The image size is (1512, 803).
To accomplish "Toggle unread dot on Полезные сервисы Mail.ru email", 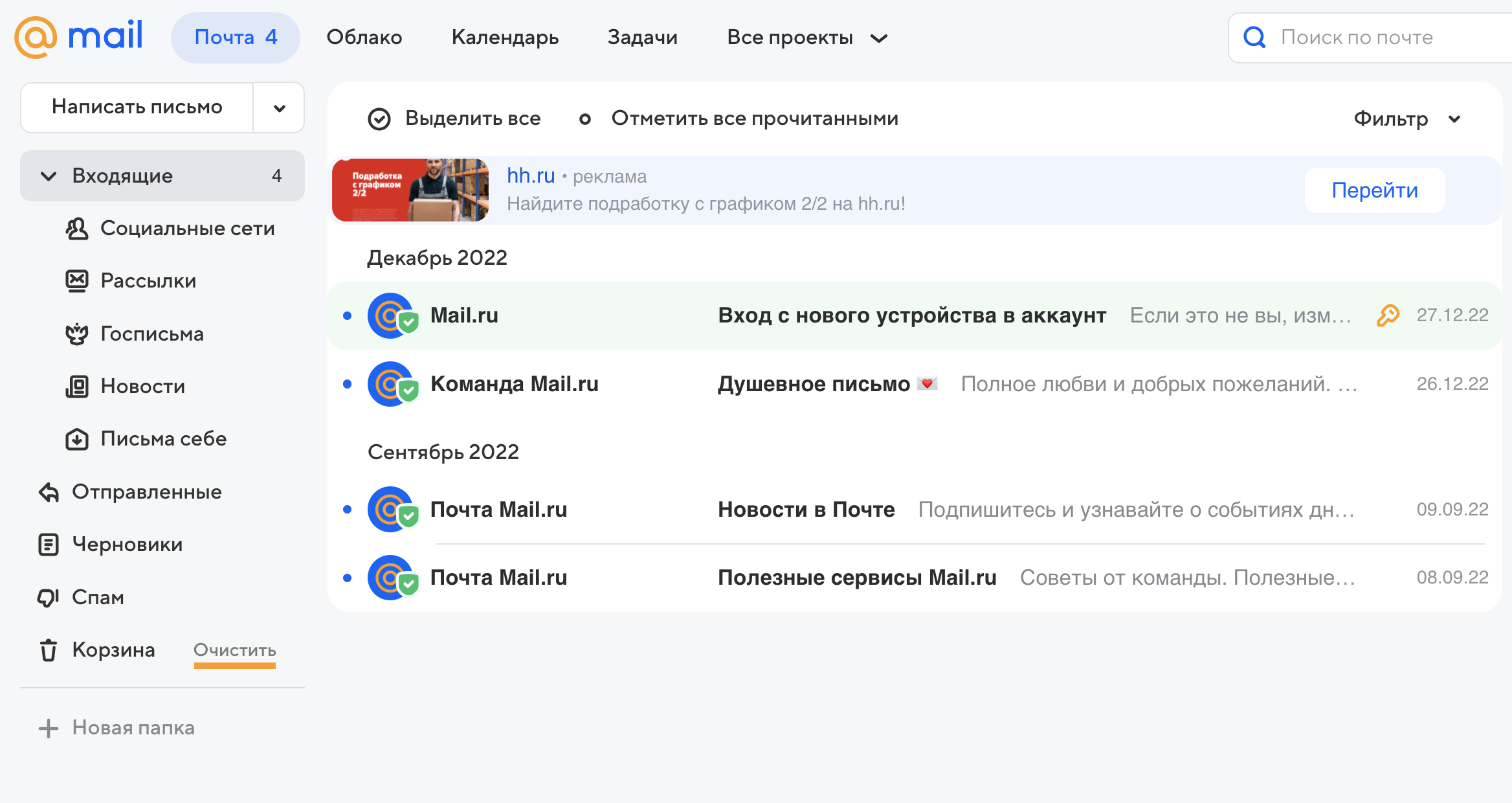I will click(348, 578).
